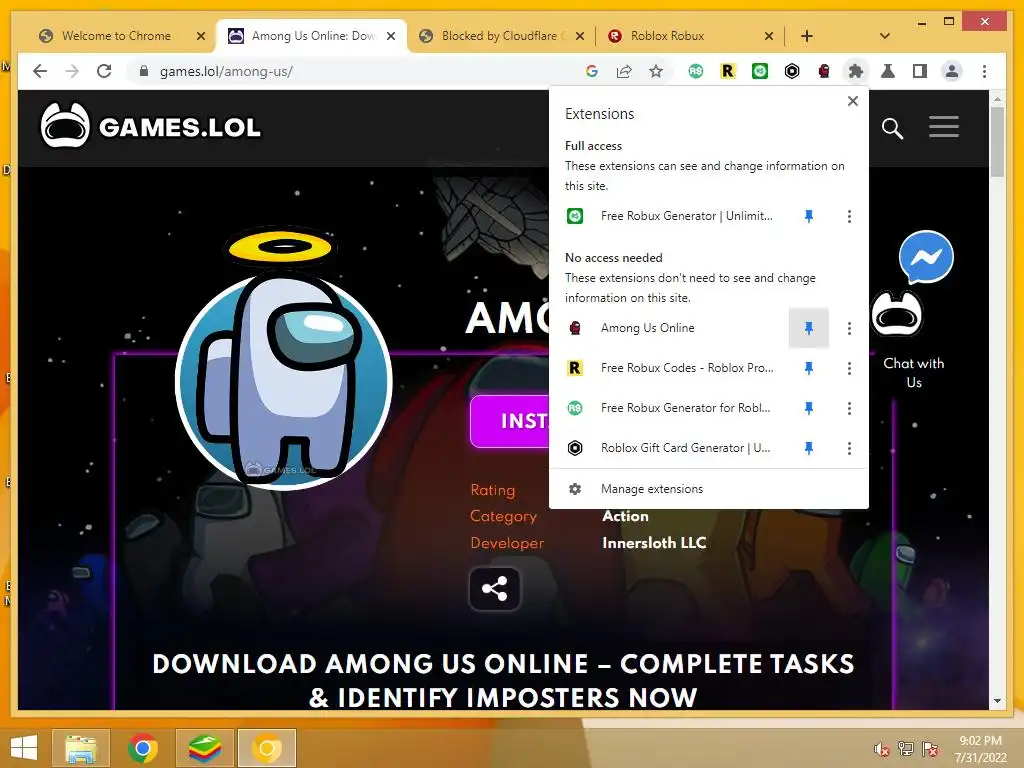Open File Explorer from taskbar
Screen dimensions: 1024x768
[81, 748]
